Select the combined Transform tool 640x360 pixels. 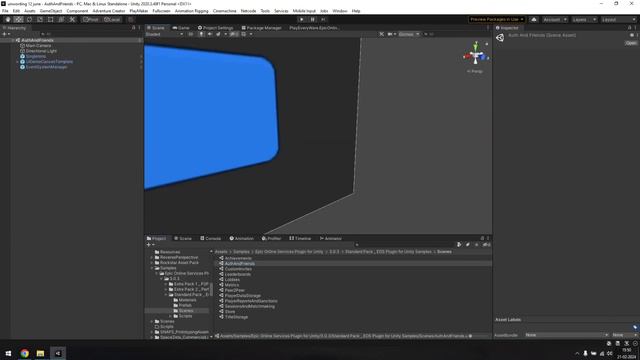(x=61, y=19)
